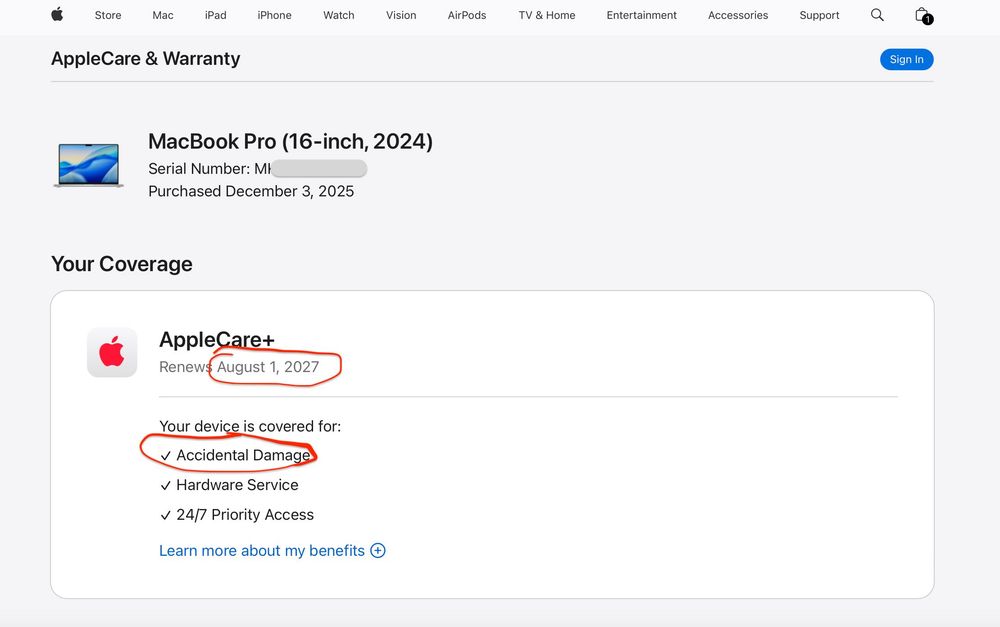The width and height of the screenshot is (1000, 627).
Task: Select the Your Coverage heading
Action: (x=122, y=264)
